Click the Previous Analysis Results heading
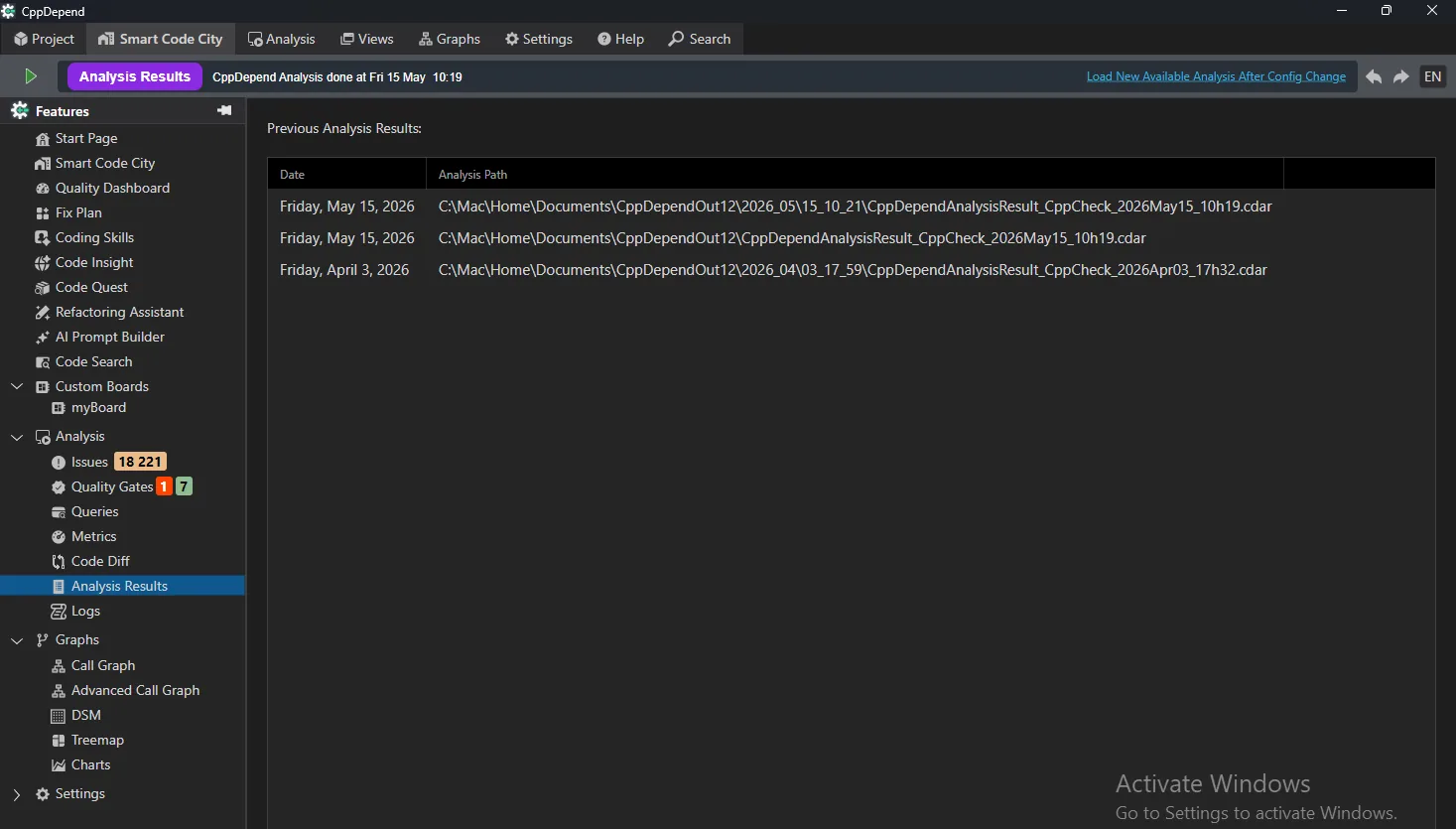 click(x=344, y=128)
